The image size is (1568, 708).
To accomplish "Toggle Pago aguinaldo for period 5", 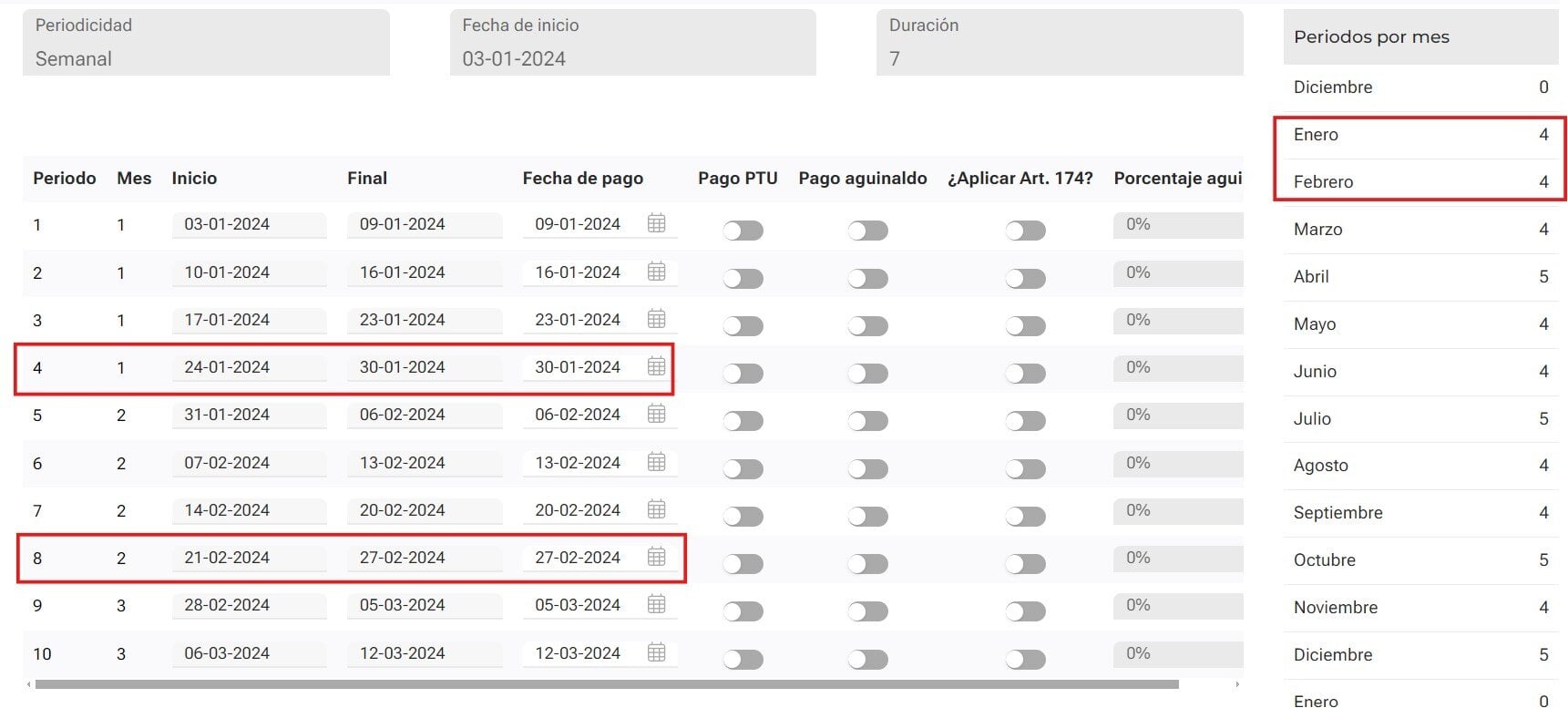I will [x=867, y=421].
